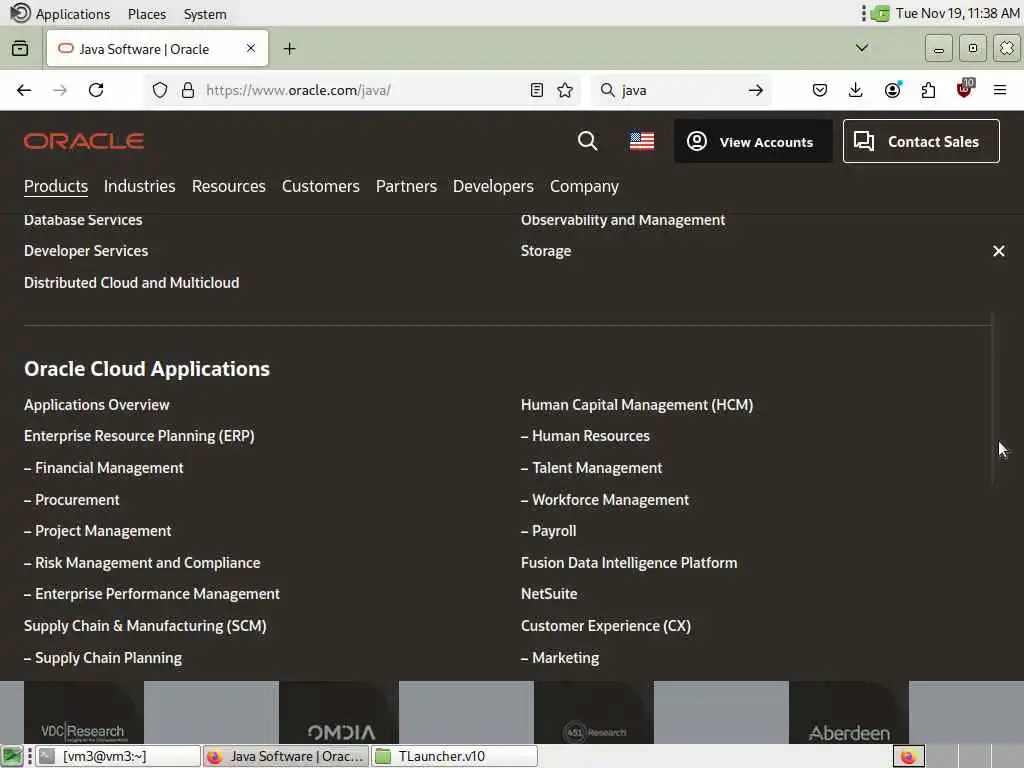Open the Storage link
The image size is (1024, 768).
[x=546, y=251]
